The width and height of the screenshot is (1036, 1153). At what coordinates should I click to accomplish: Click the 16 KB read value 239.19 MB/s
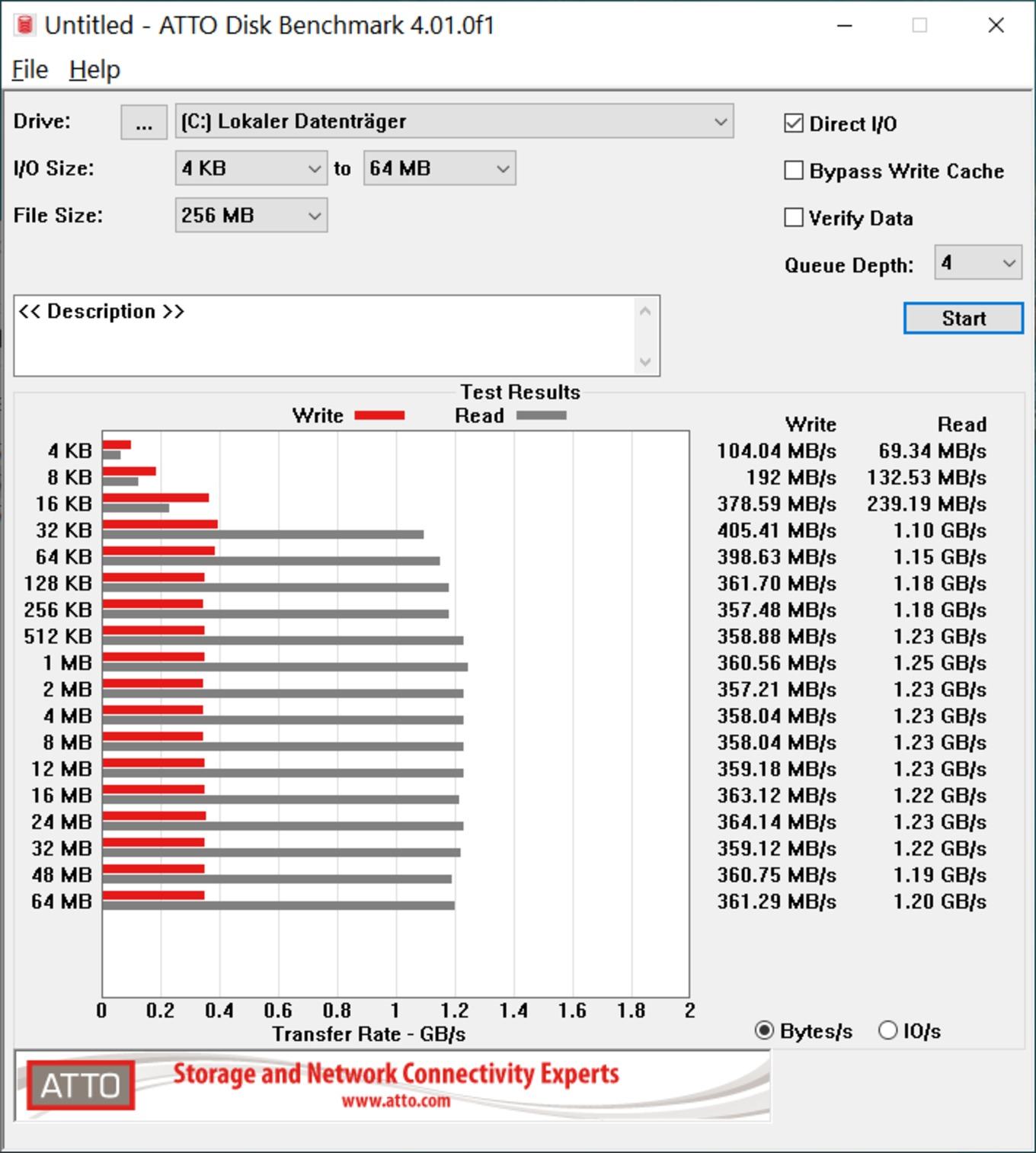coord(926,504)
